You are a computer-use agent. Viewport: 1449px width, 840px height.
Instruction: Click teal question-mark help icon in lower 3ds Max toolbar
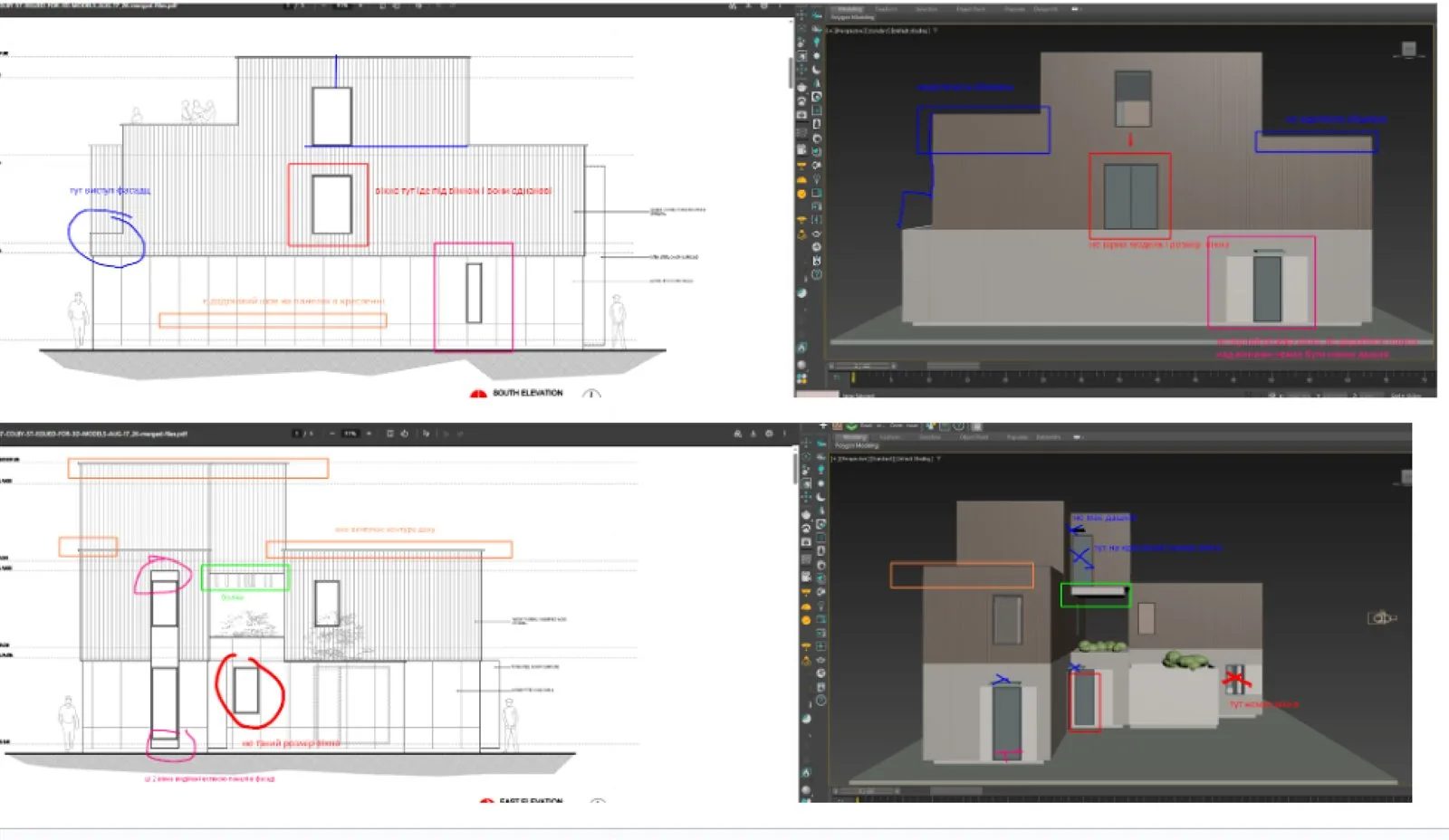pyautogui.click(x=821, y=700)
